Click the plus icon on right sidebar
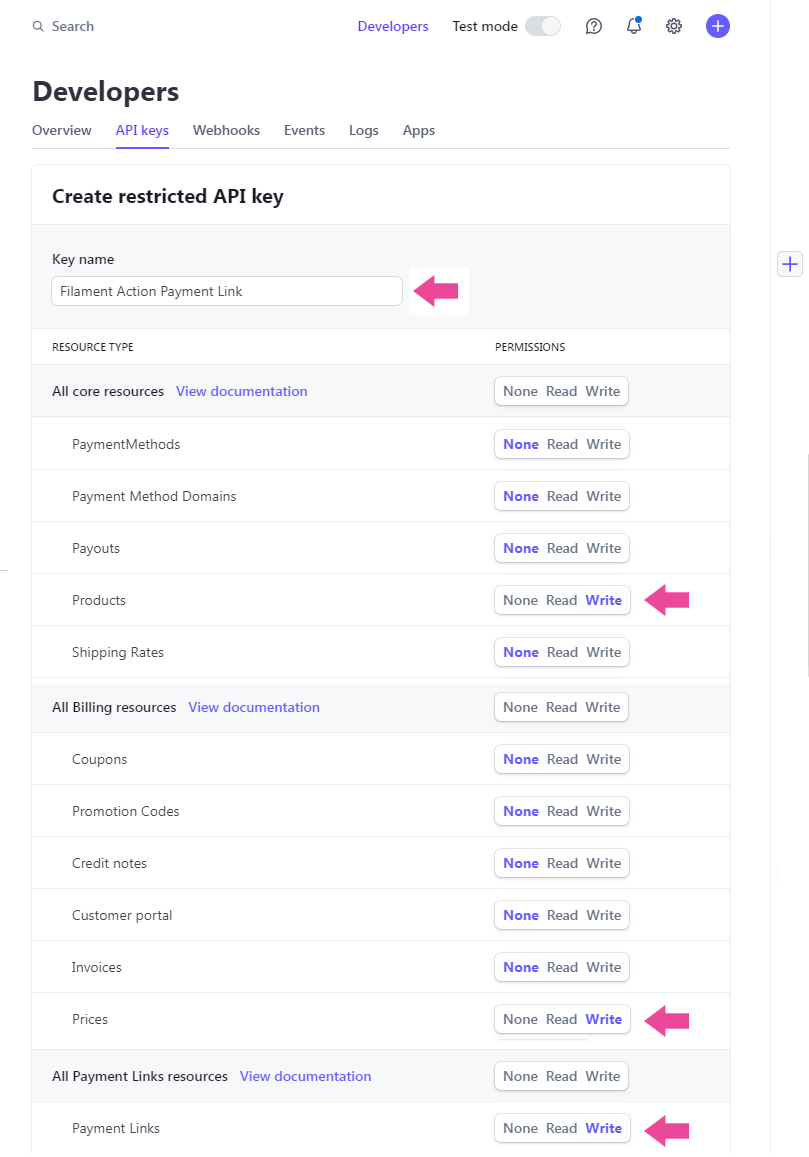The image size is (809, 1157). pos(790,264)
